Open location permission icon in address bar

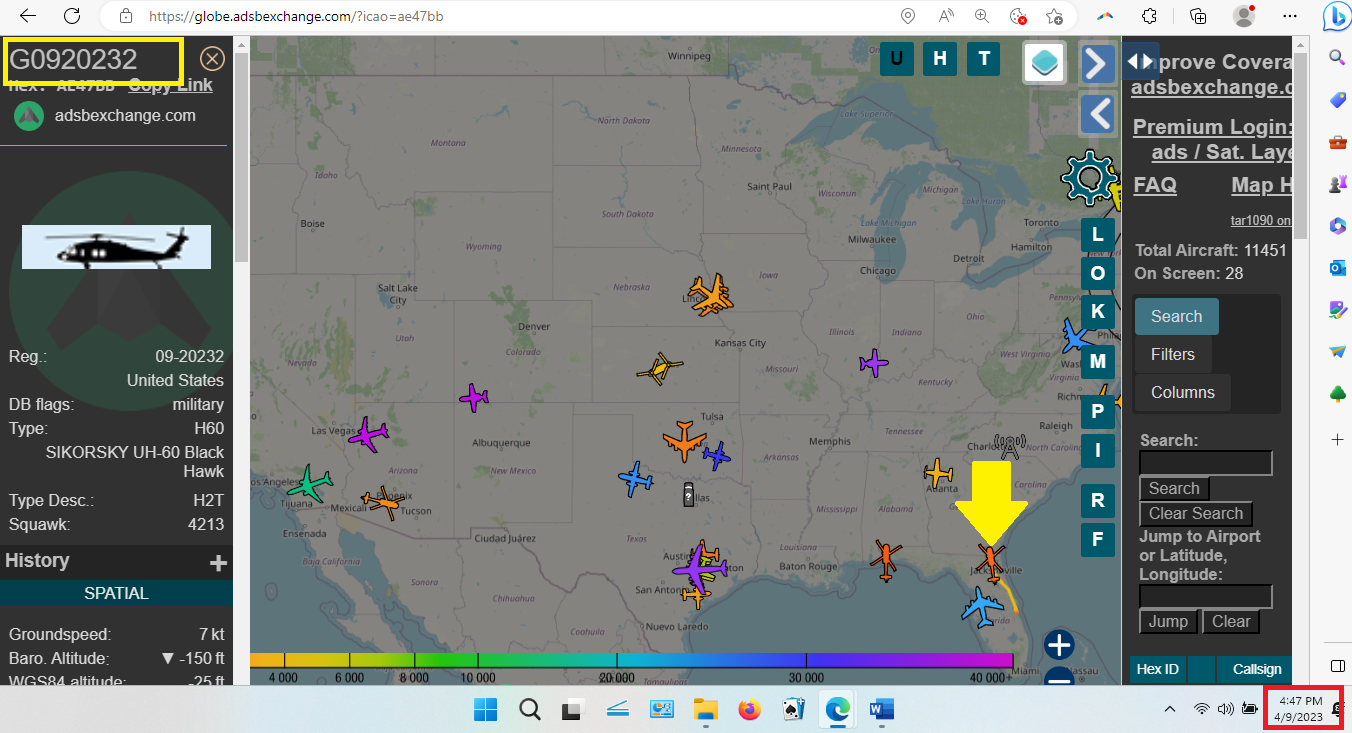point(908,16)
